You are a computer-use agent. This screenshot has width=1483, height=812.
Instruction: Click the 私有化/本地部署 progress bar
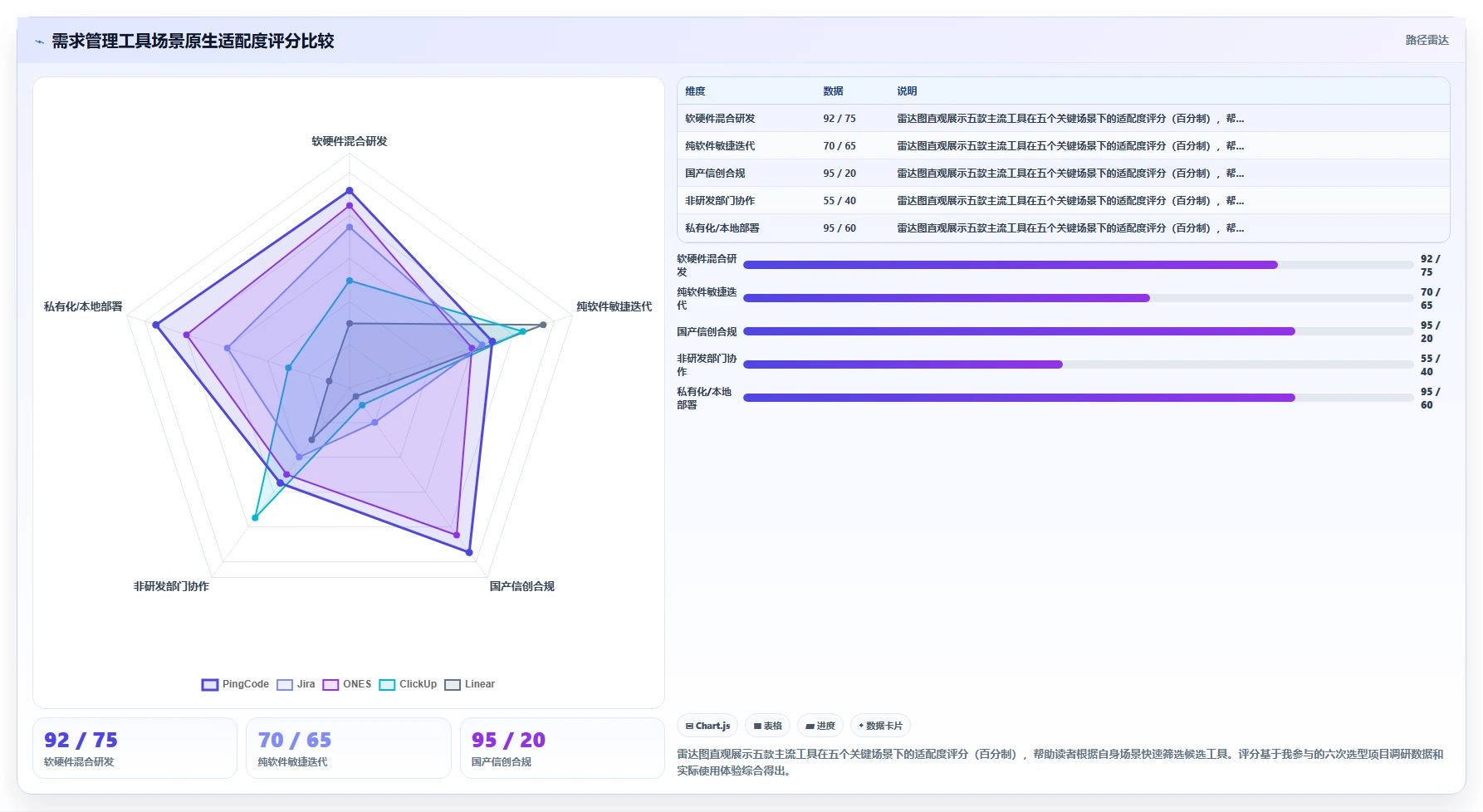click(1078, 398)
